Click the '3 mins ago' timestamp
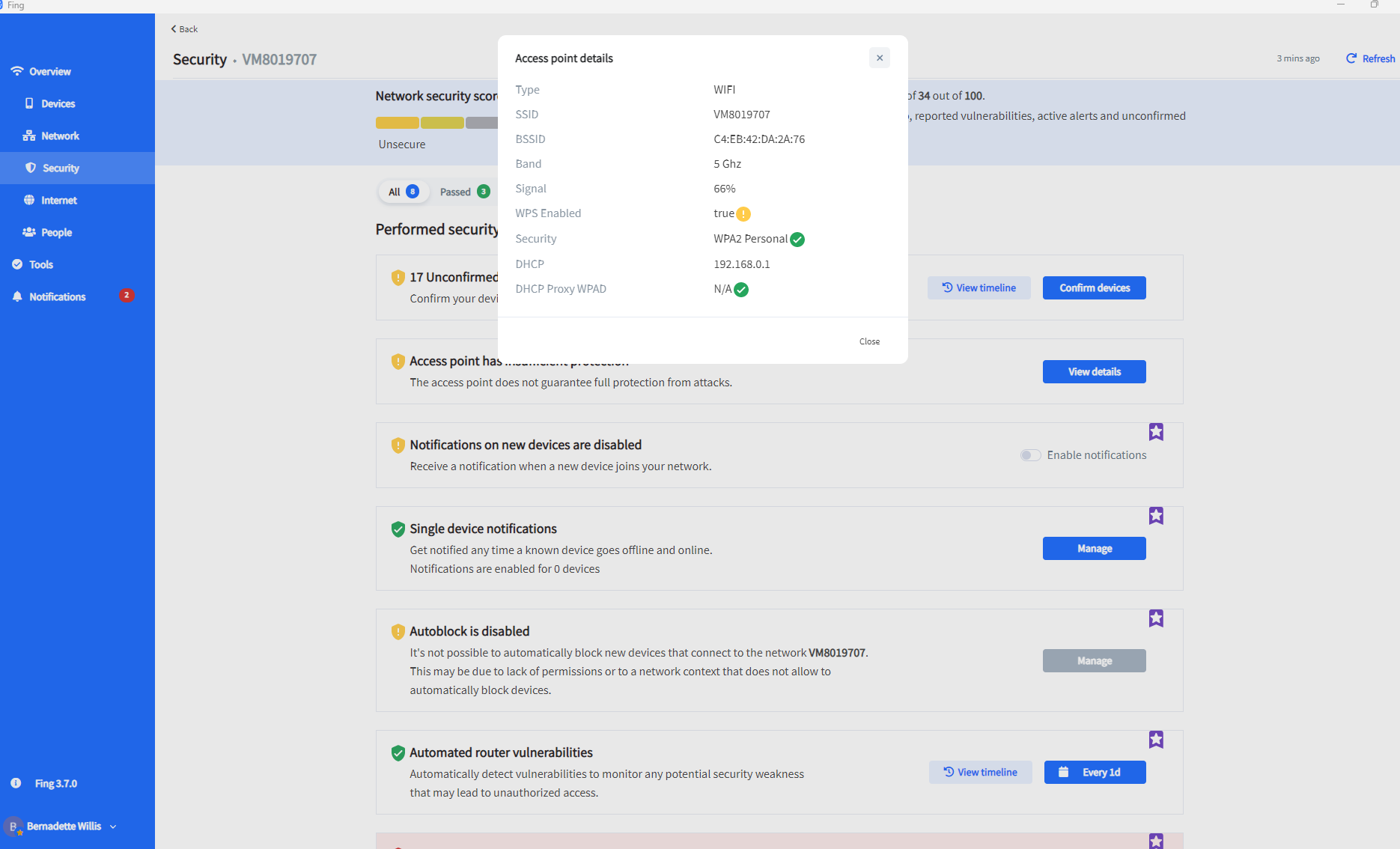This screenshot has width=1400, height=849. click(1297, 58)
